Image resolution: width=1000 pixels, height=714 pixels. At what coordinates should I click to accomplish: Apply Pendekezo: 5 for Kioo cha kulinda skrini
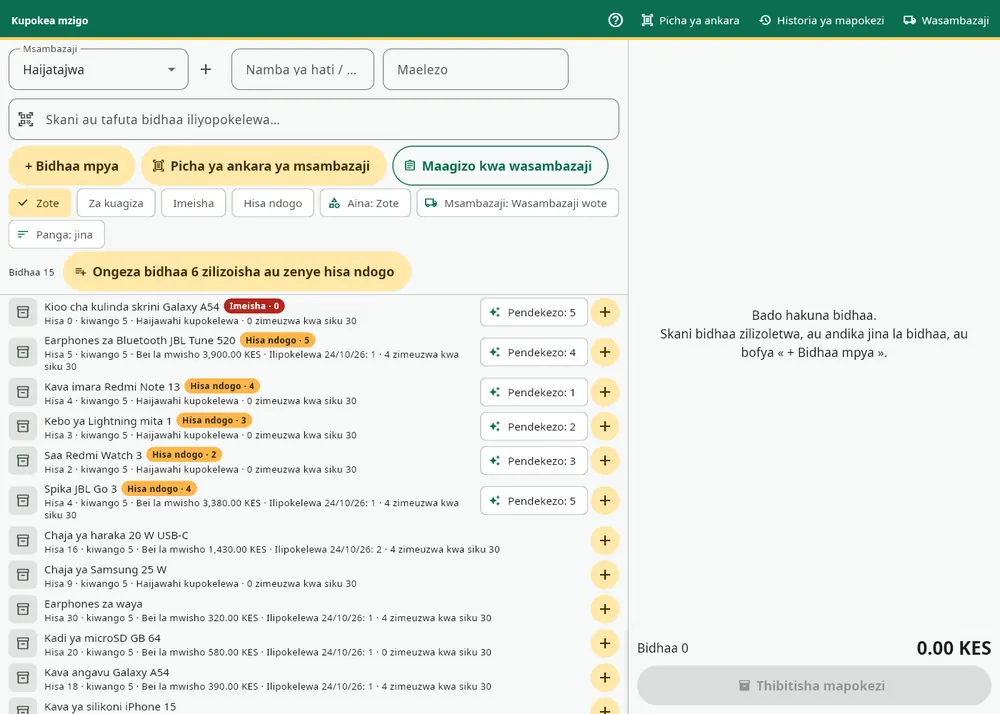534,312
